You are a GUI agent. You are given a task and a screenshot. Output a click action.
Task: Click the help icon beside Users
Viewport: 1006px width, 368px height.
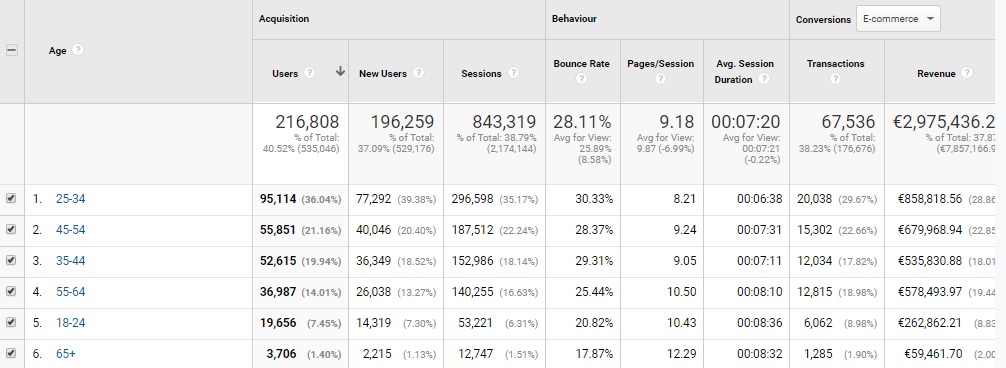click(x=309, y=73)
